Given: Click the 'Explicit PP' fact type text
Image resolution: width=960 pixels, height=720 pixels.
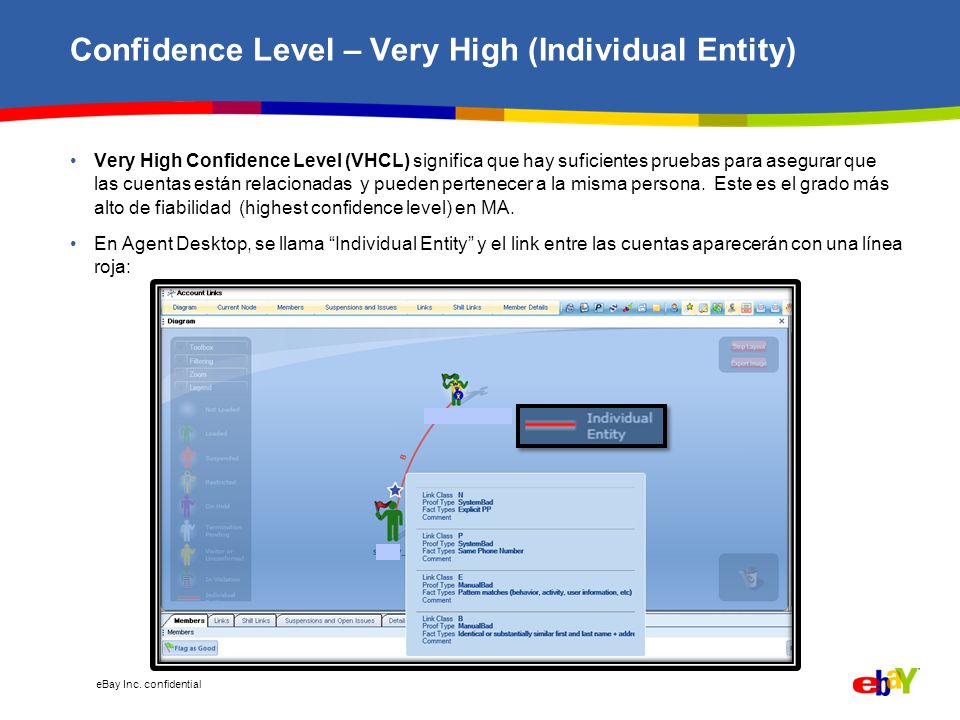Looking at the screenshot, I should 474,509.
